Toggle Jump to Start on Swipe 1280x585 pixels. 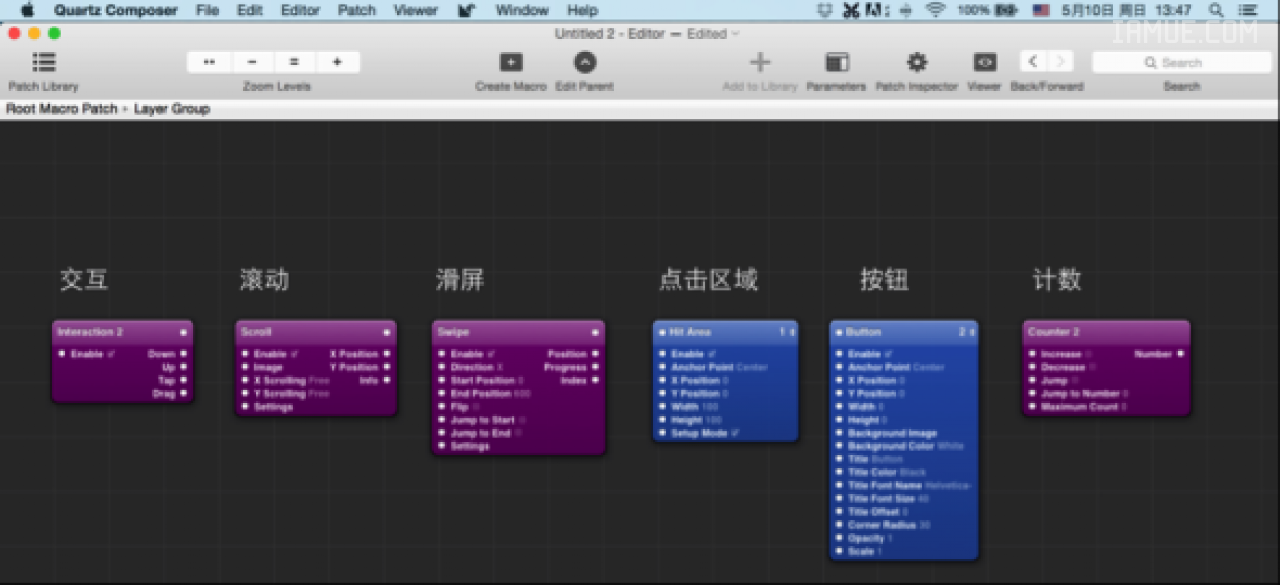pyautogui.click(x=522, y=420)
